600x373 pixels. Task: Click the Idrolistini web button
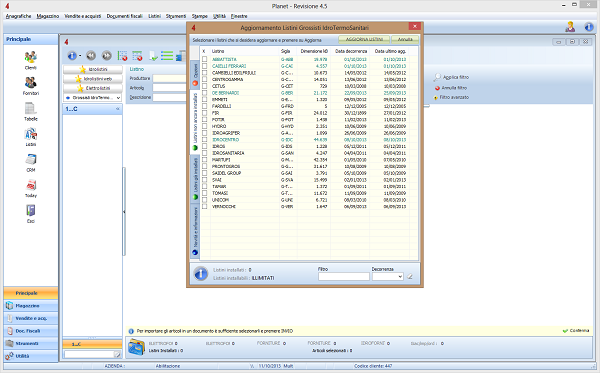93,79
